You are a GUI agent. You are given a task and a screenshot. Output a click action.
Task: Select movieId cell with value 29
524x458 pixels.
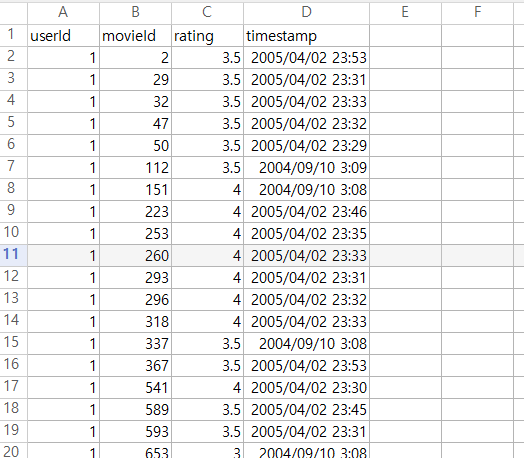[x=135, y=80]
